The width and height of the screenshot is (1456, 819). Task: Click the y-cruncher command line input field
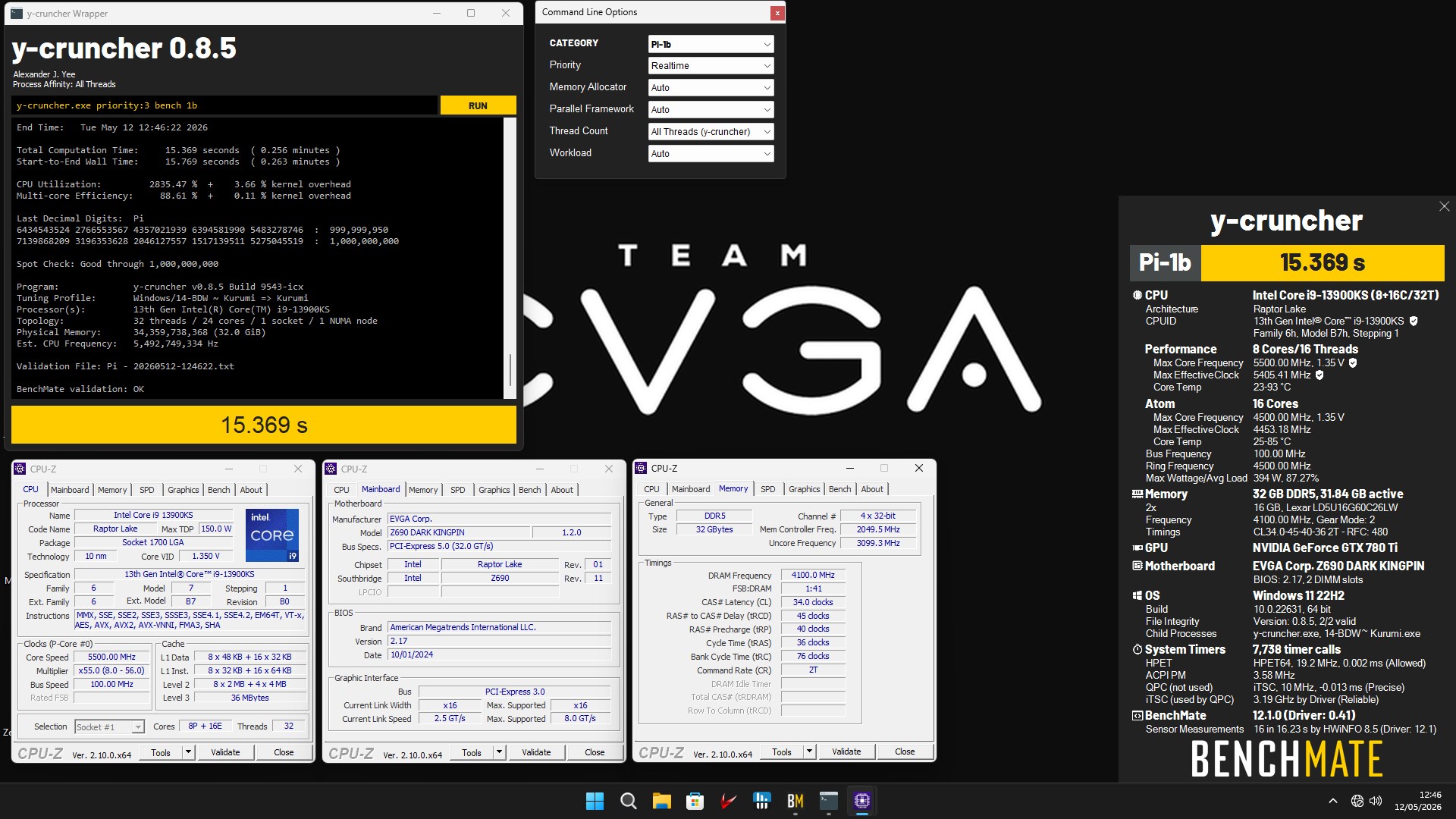[224, 105]
